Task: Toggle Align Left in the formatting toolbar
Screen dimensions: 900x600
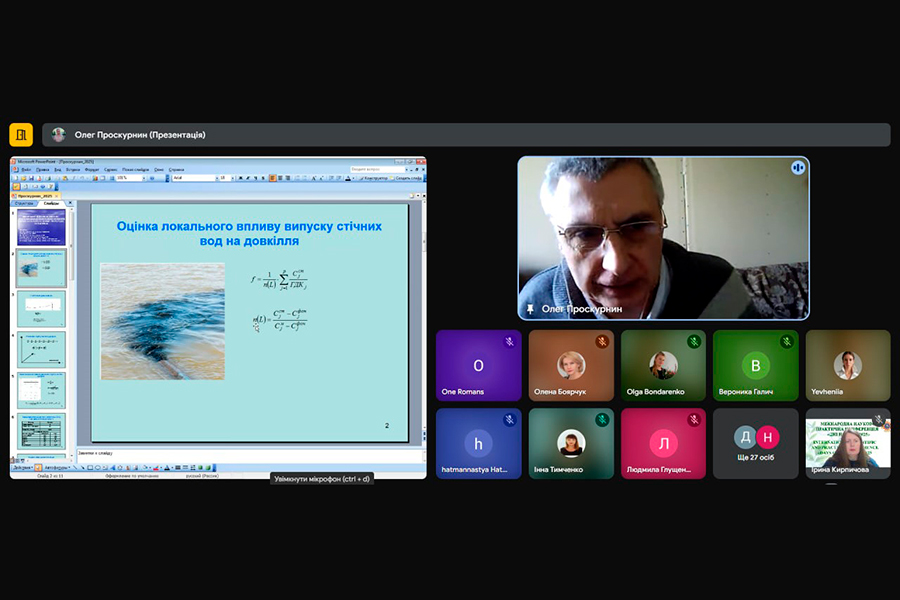Action: [x=273, y=178]
